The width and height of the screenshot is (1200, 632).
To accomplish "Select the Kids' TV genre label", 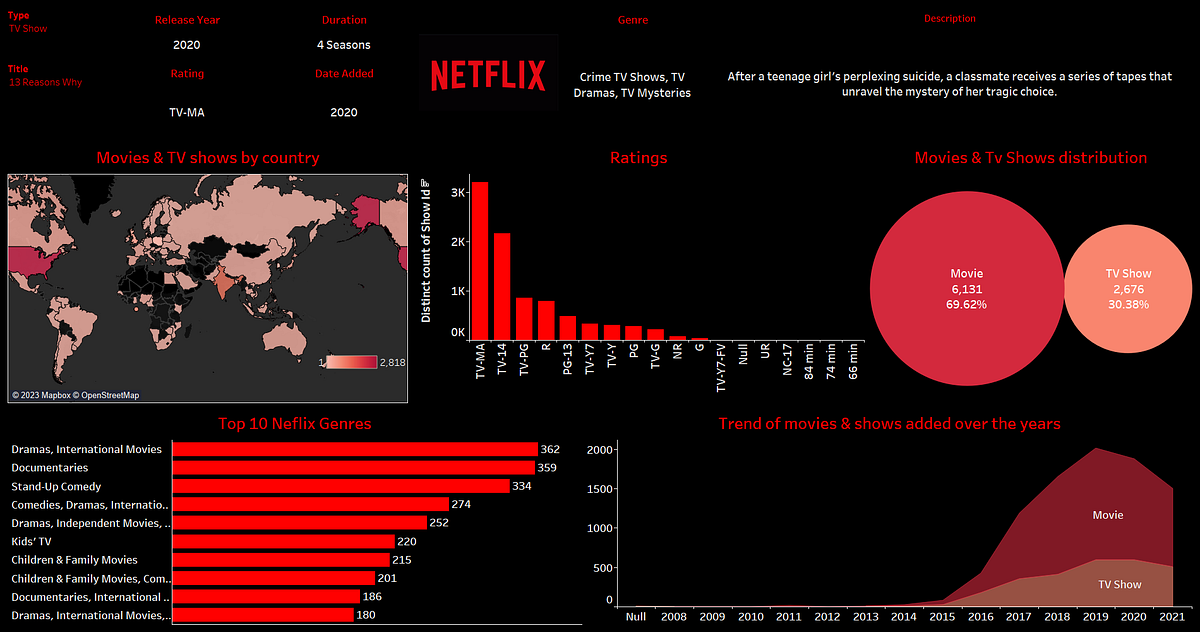I will coord(31,541).
